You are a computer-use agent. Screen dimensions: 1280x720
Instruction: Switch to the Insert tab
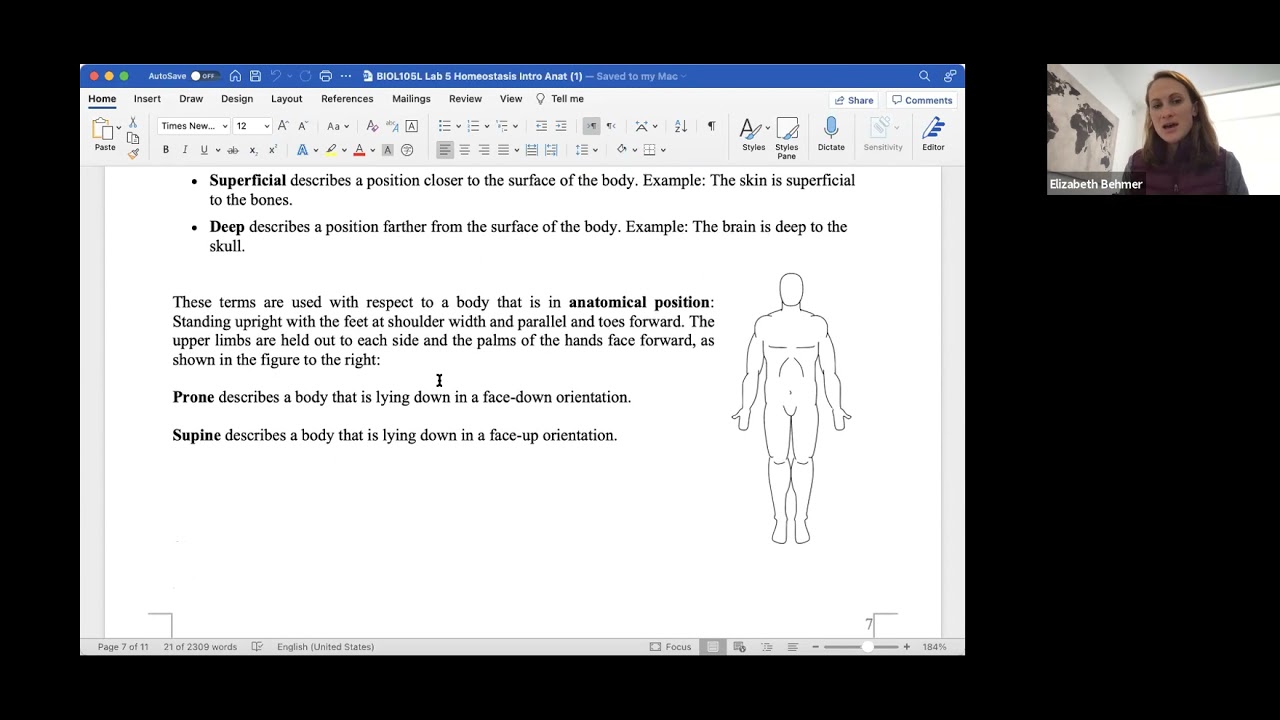click(147, 99)
